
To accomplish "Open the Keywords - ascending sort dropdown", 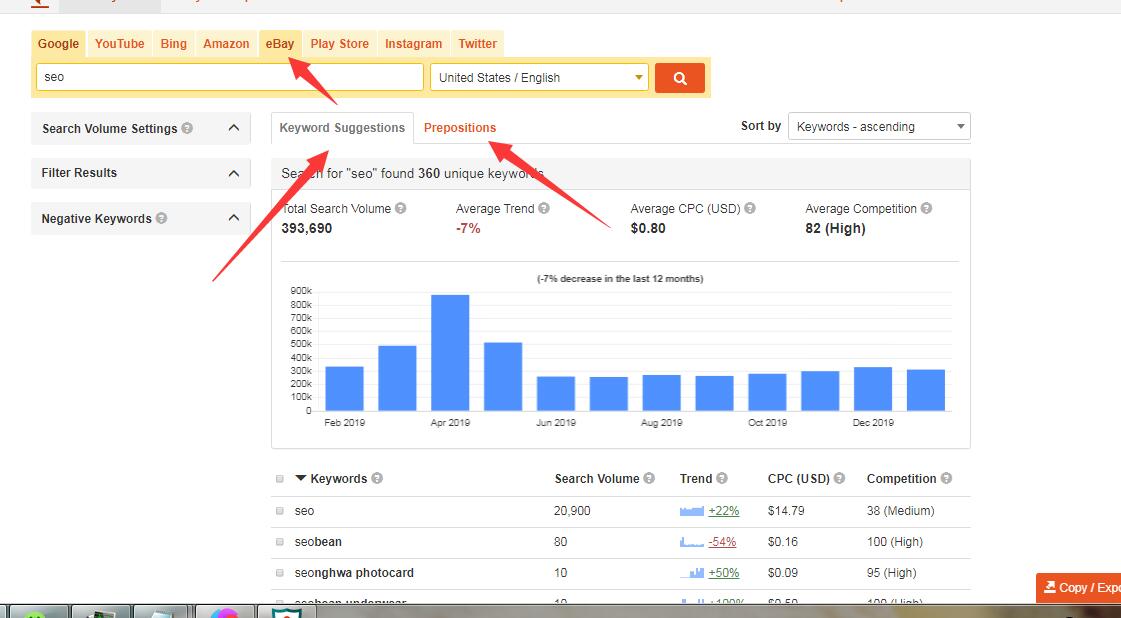I will (878, 126).
